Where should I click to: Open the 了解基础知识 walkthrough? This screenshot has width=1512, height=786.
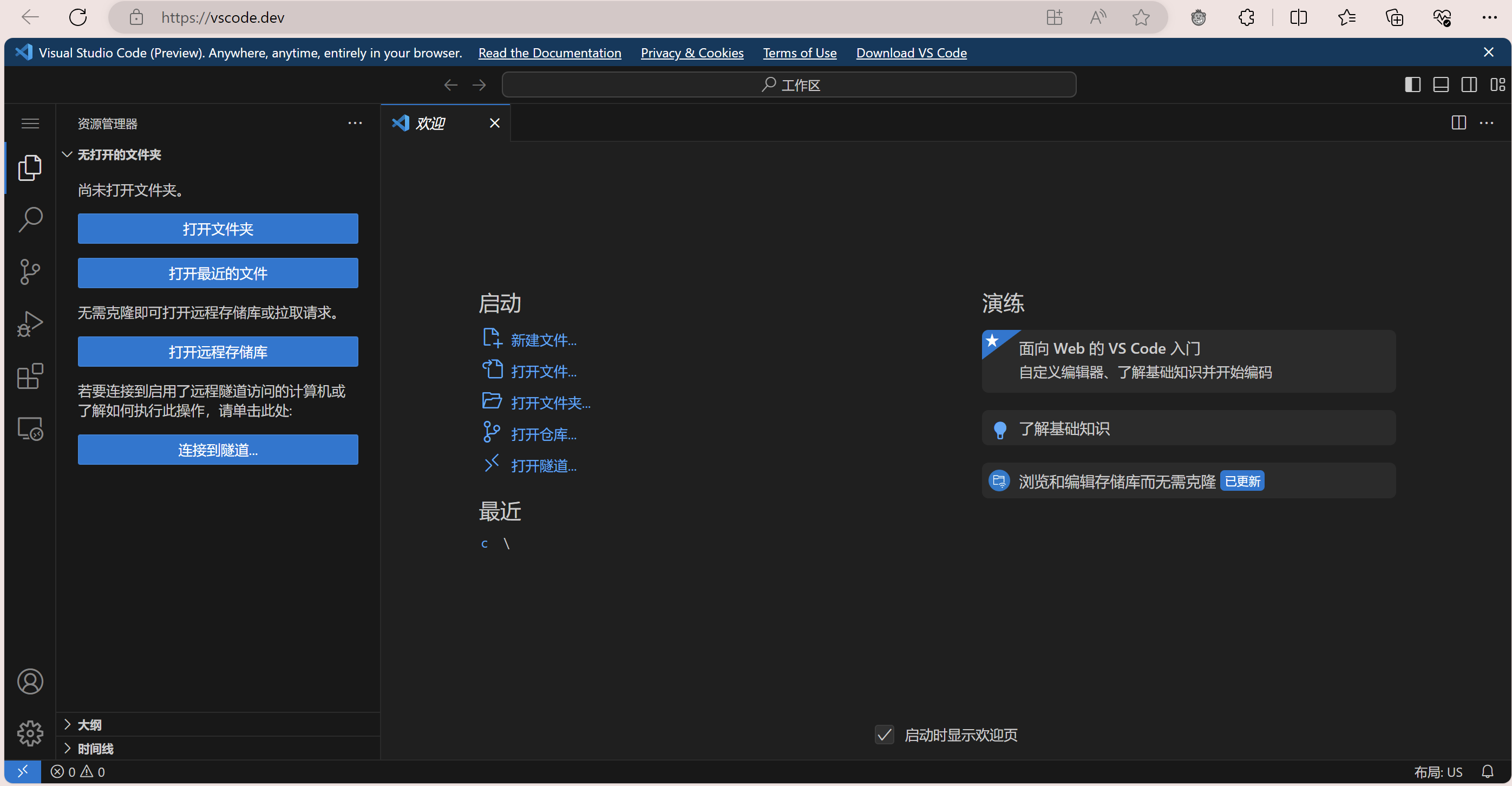tap(1189, 428)
